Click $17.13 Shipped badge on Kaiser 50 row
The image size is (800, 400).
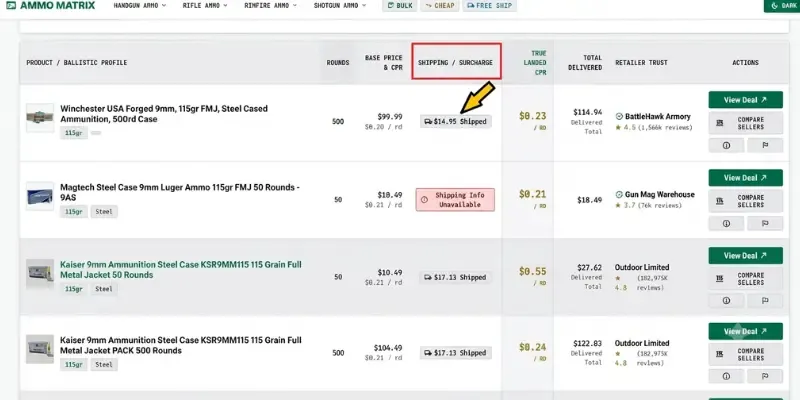click(456, 278)
